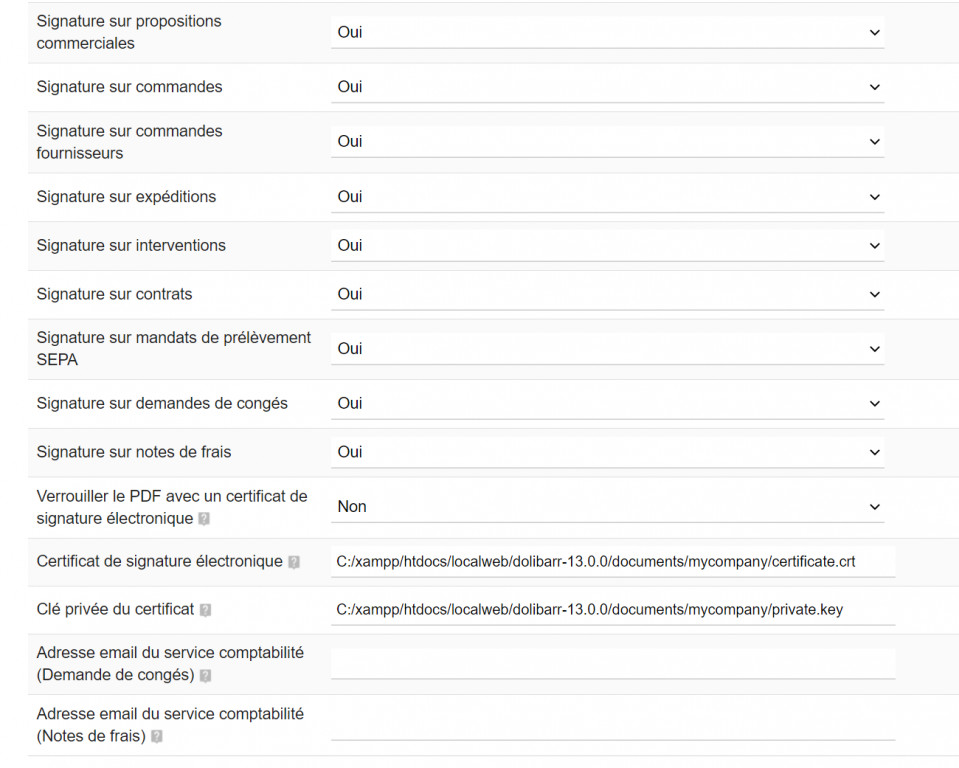Open the 'Signature sur propositions commerciales' dropdown
The width and height of the screenshot is (959, 768).
[x=607, y=32]
